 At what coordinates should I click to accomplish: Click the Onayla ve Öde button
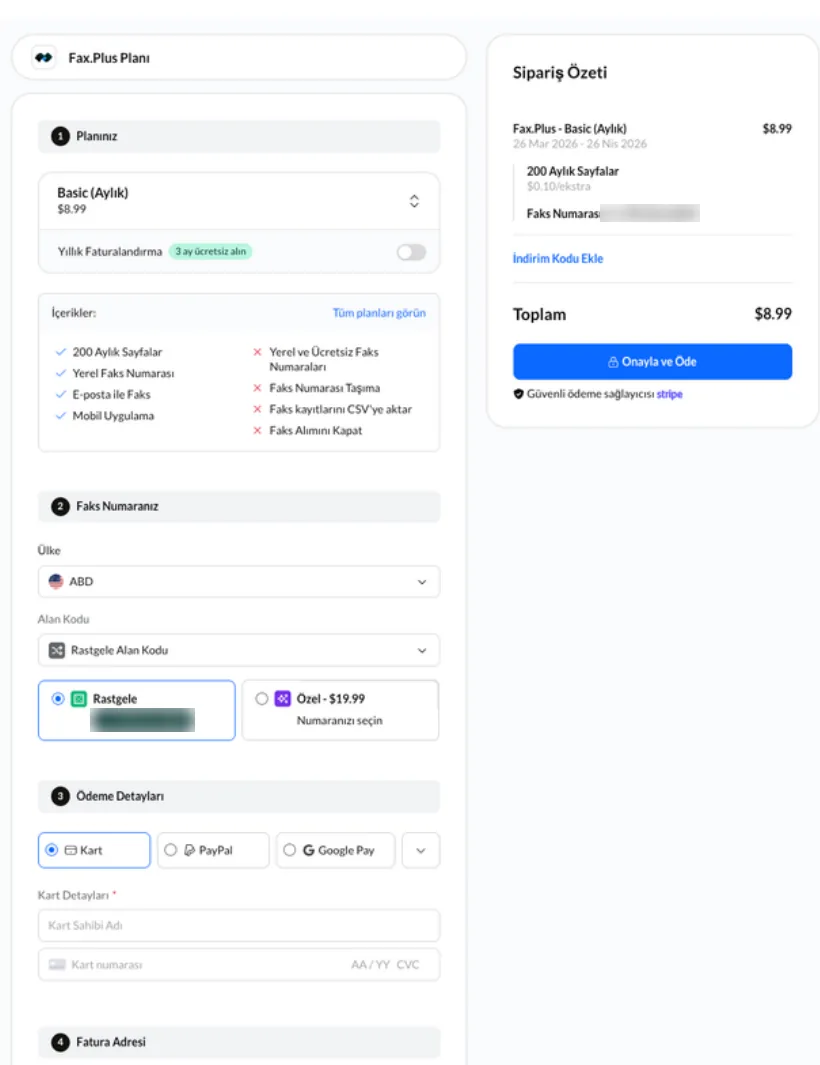pyautogui.click(x=652, y=361)
